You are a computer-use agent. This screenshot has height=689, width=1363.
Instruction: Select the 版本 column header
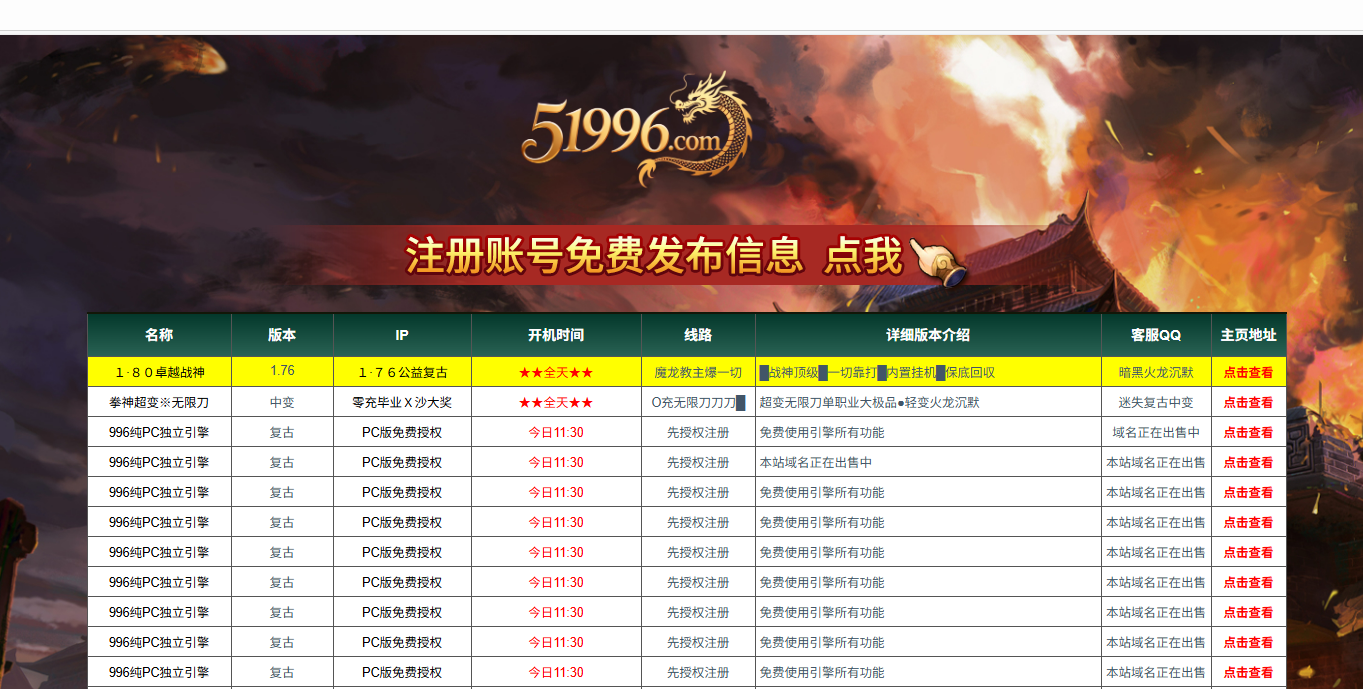pyautogui.click(x=282, y=335)
